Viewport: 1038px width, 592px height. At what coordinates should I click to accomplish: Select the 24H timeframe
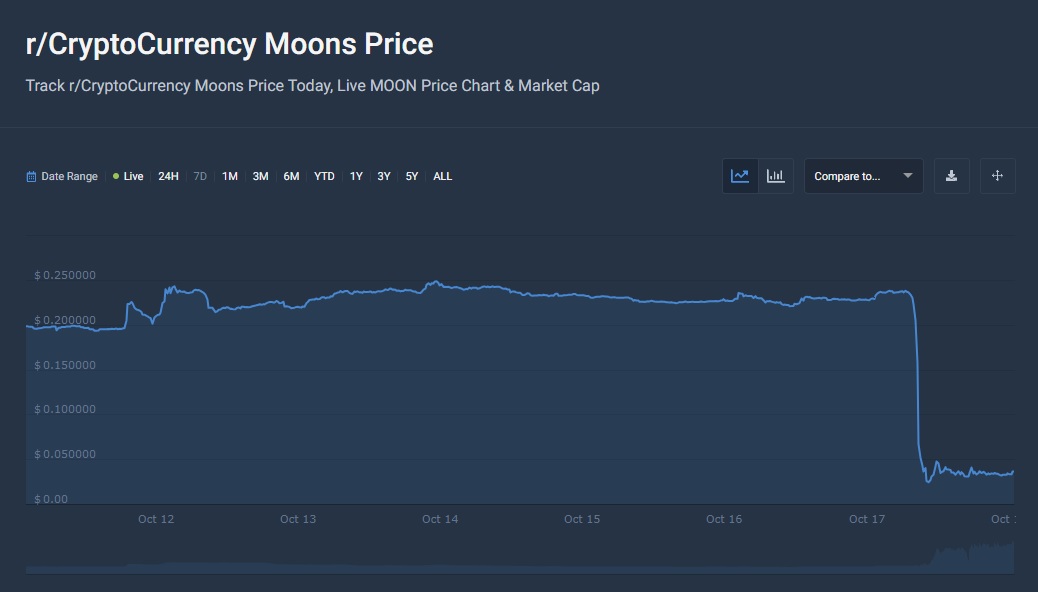tap(167, 176)
